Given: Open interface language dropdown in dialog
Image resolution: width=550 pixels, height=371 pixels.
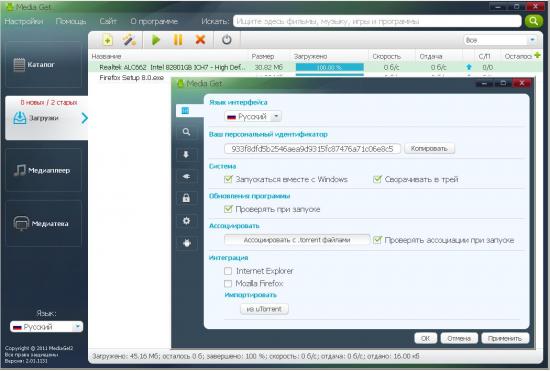Looking at the screenshot, I should [x=253, y=116].
